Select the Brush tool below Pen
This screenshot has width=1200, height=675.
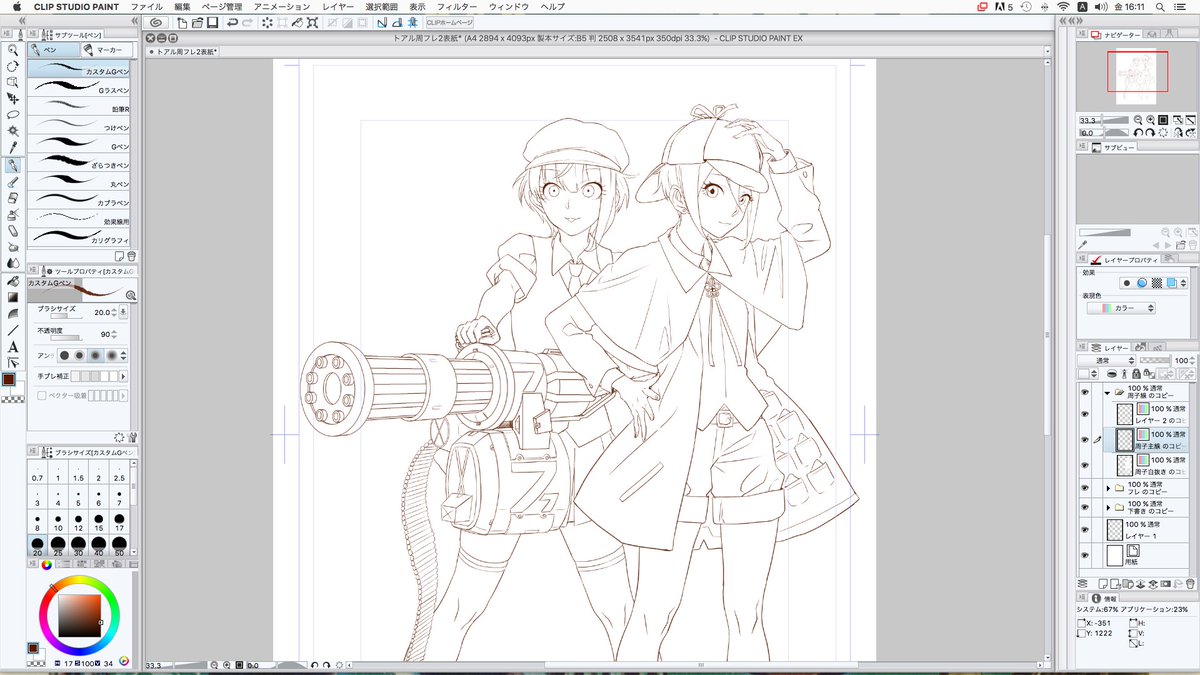[x=12, y=182]
